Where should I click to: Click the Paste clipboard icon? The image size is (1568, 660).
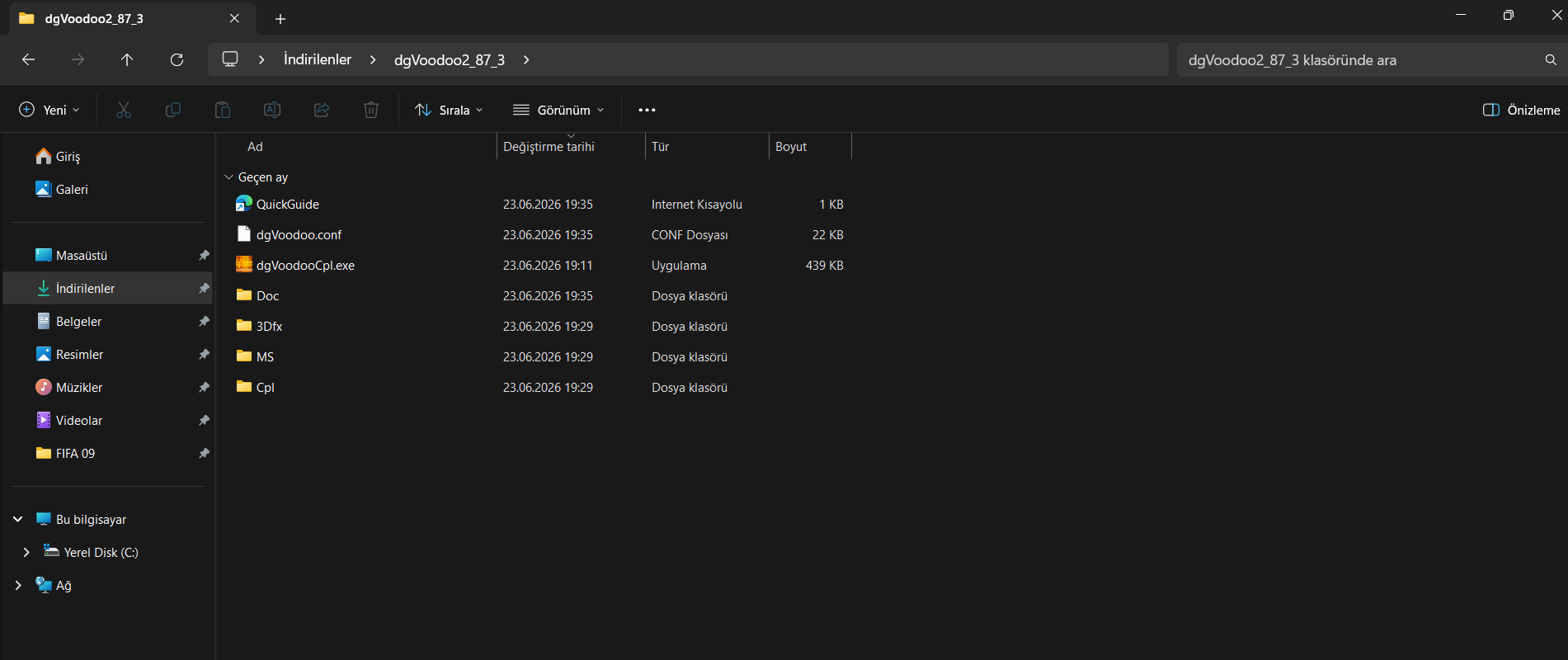223,110
